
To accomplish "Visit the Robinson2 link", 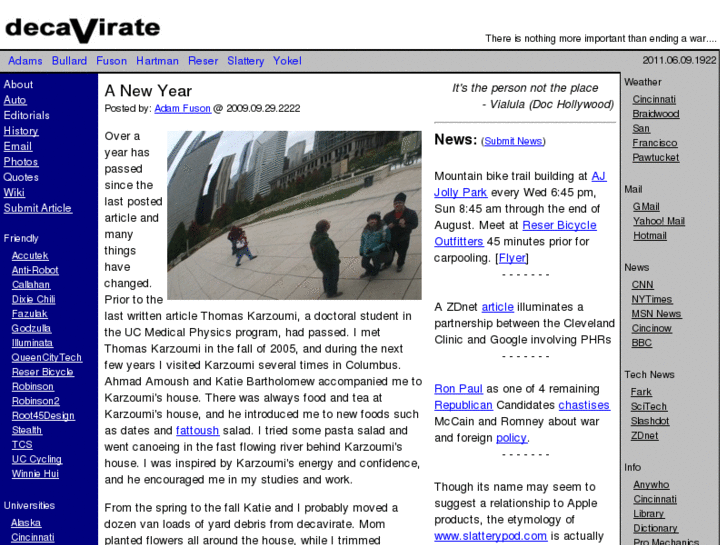I will tap(36, 401).
